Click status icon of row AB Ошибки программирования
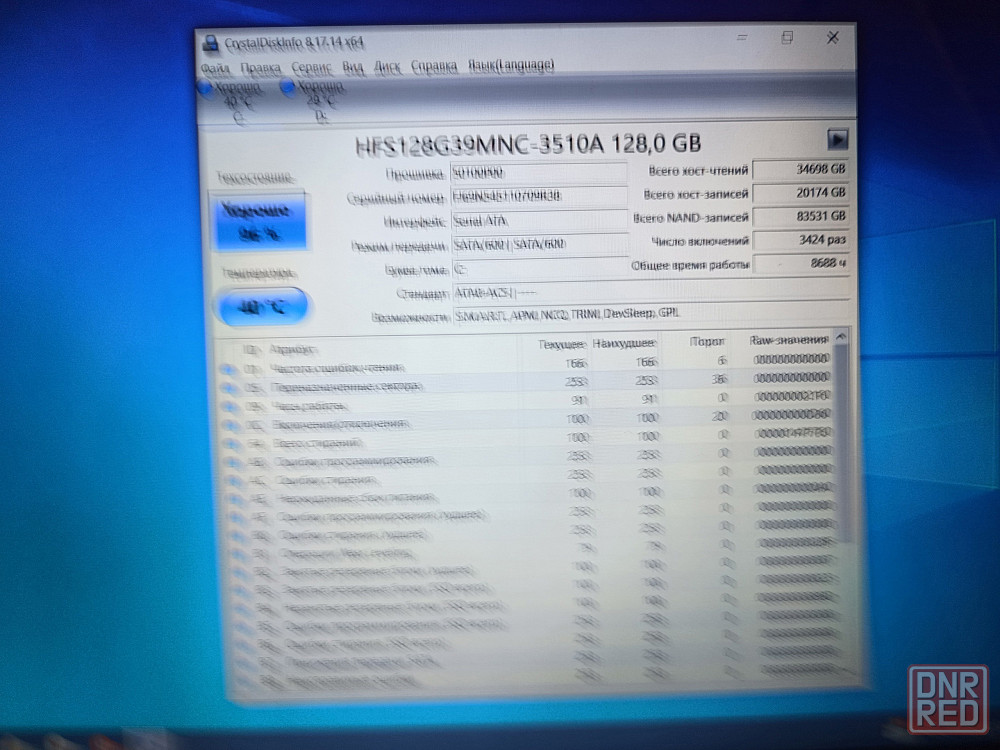The image size is (1000, 750). pos(235,462)
